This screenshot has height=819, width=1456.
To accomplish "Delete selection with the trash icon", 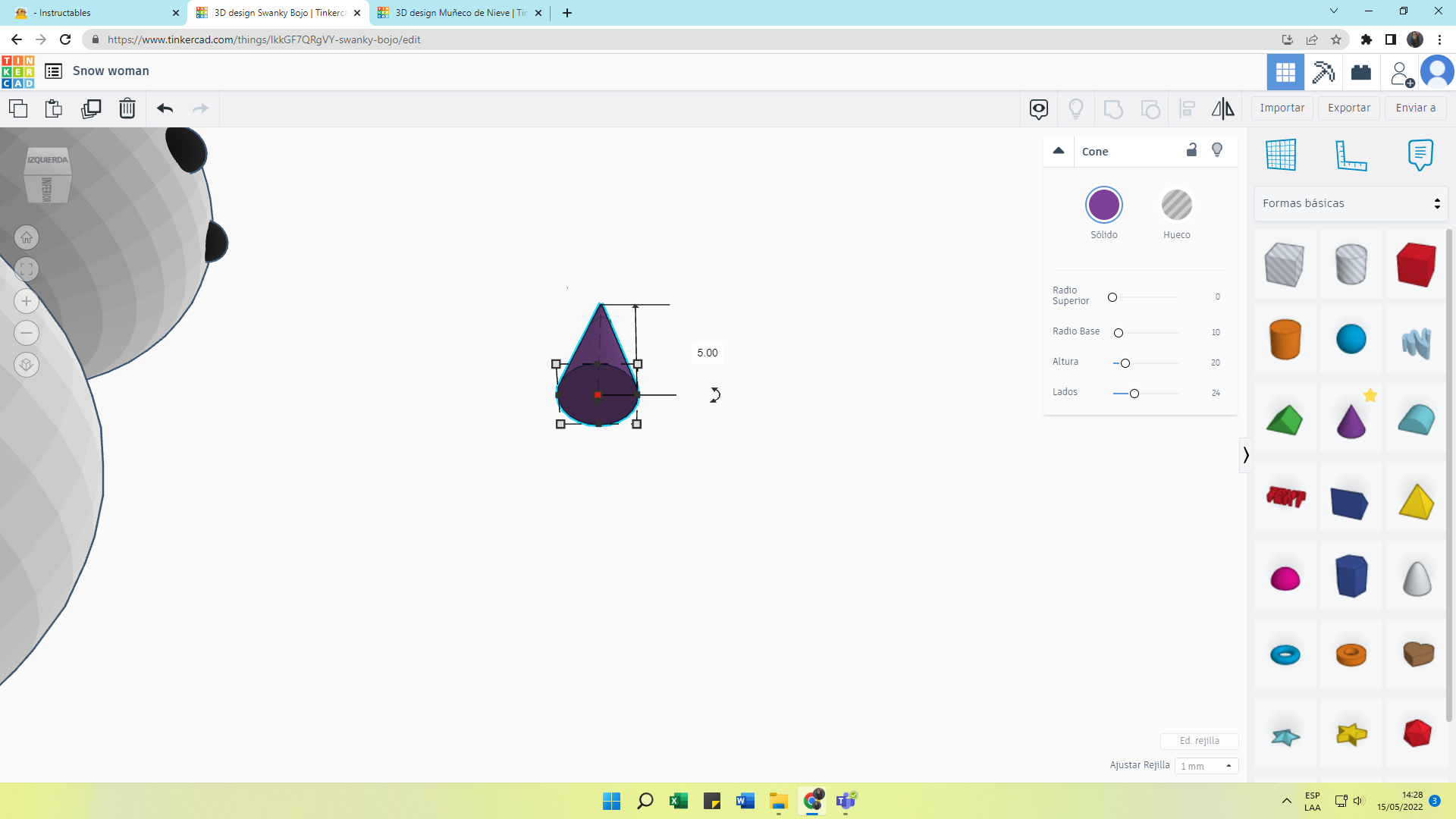I will pos(127,108).
